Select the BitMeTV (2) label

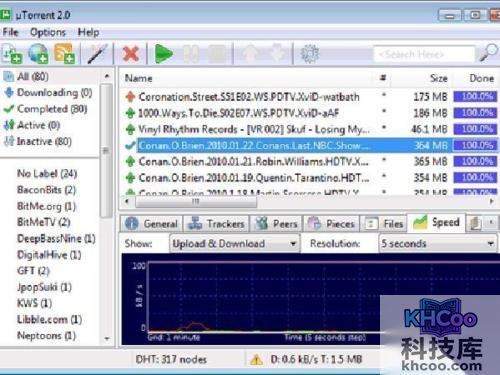(44, 222)
